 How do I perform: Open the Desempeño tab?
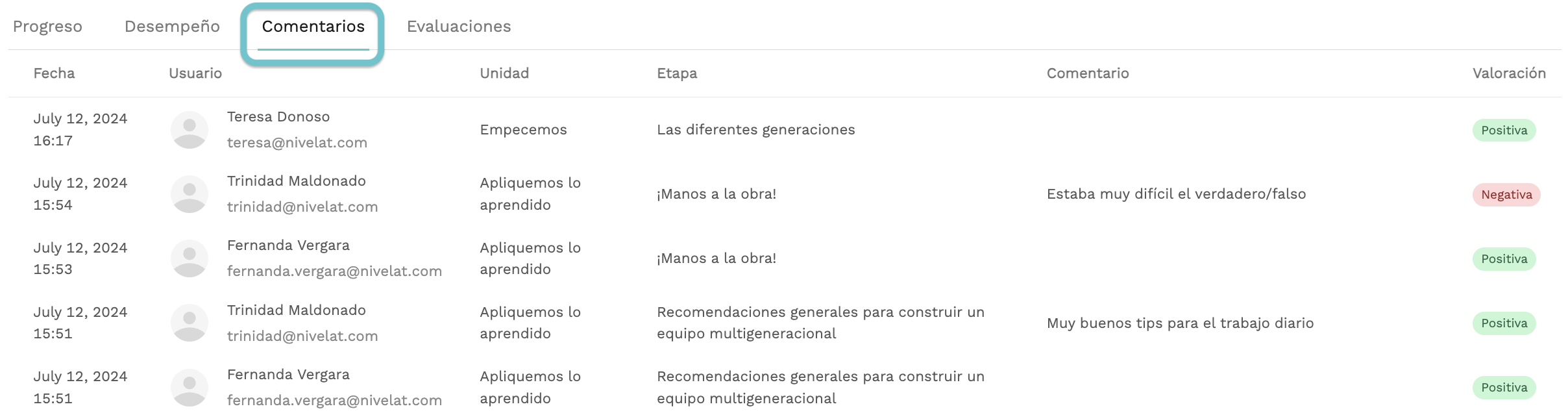point(172,26)
